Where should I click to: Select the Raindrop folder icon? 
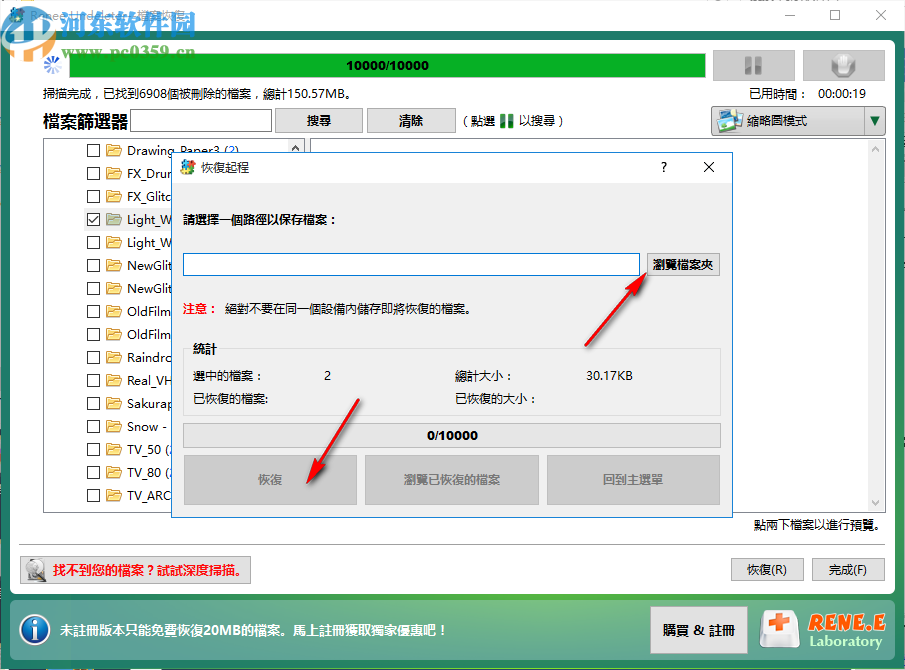pos(114,357)
